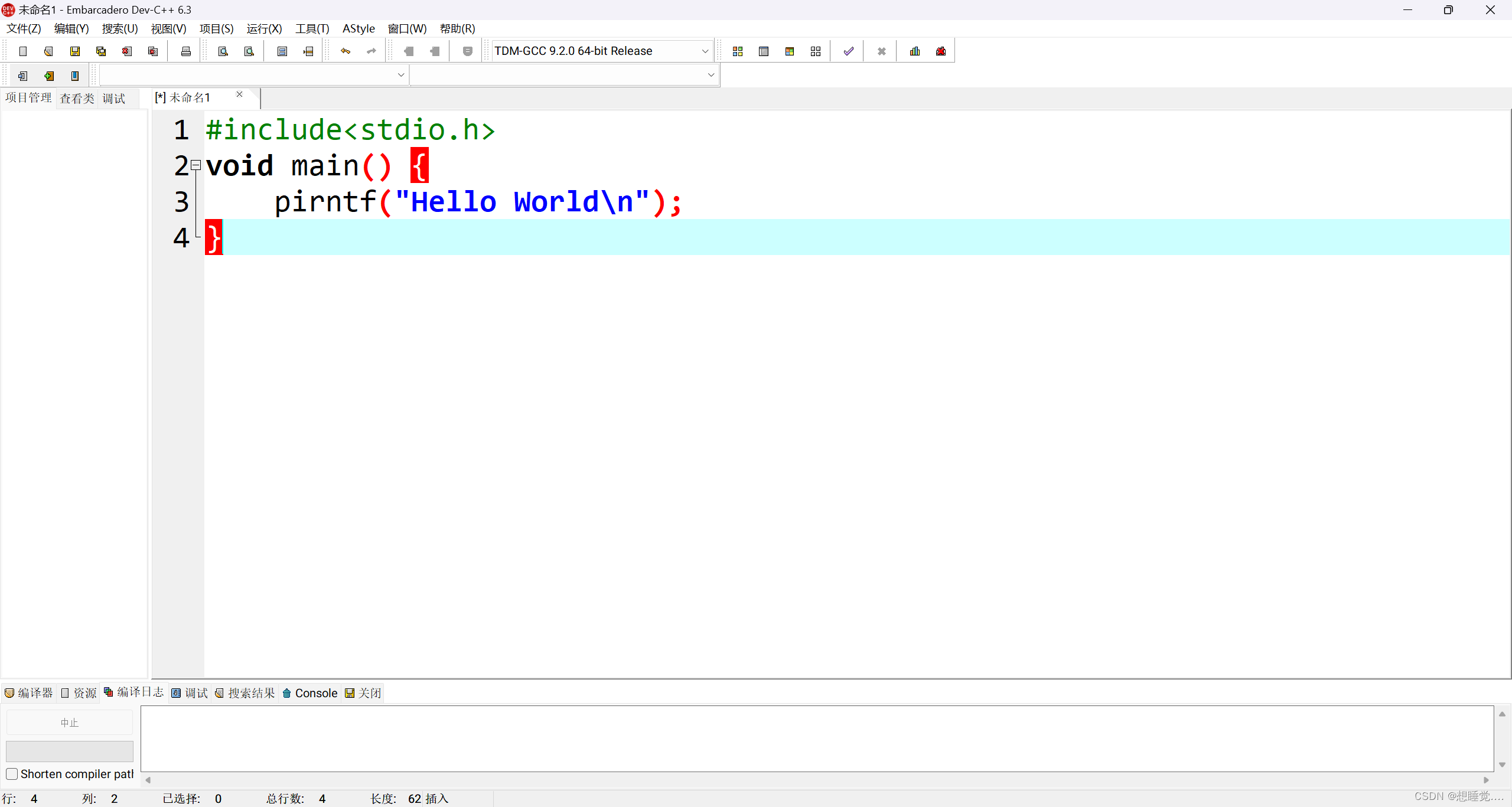
Task: Create a new source file
Action: tap(23, 51)
